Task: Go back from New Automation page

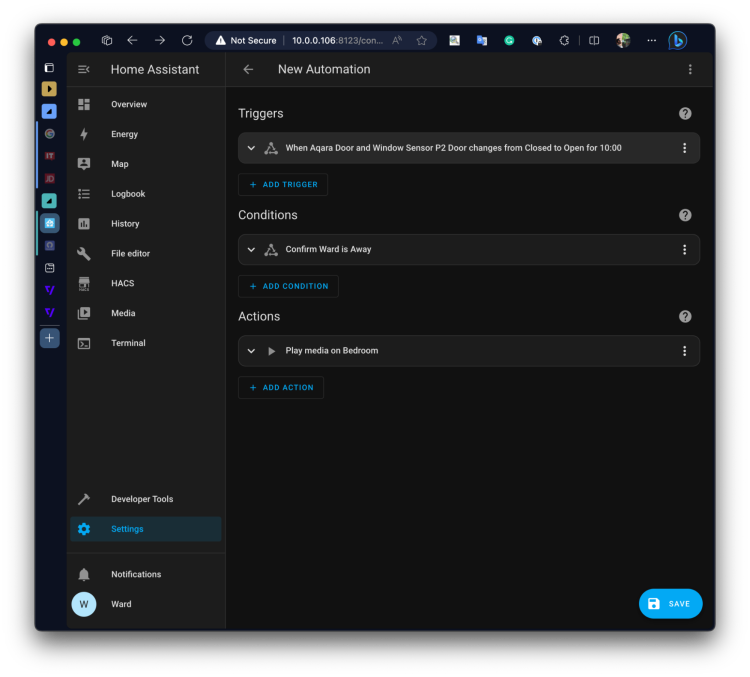Action: pos(248,69)
